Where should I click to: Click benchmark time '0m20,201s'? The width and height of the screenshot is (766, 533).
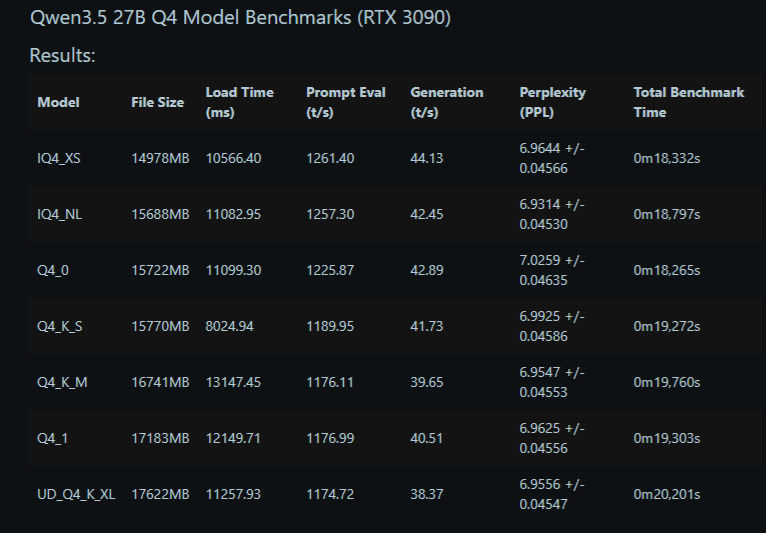pos(666,494)
